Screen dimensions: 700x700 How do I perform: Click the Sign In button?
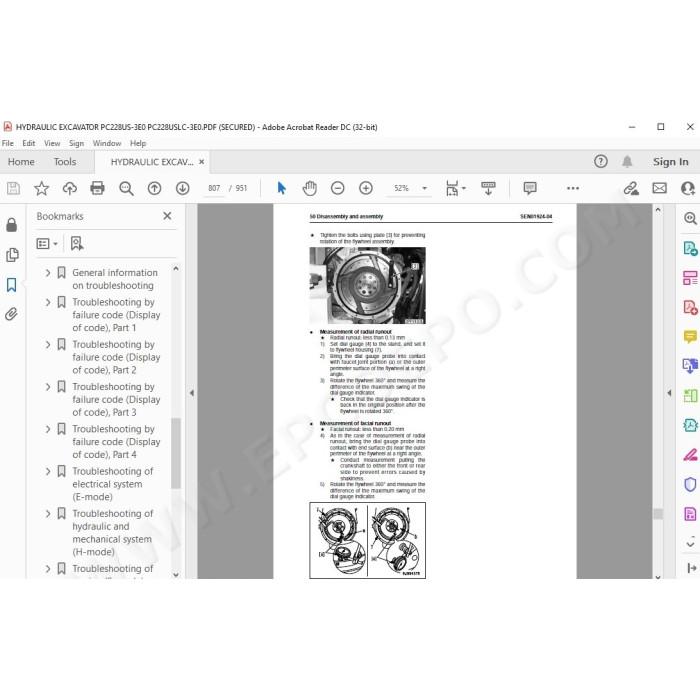pos(671,162)
